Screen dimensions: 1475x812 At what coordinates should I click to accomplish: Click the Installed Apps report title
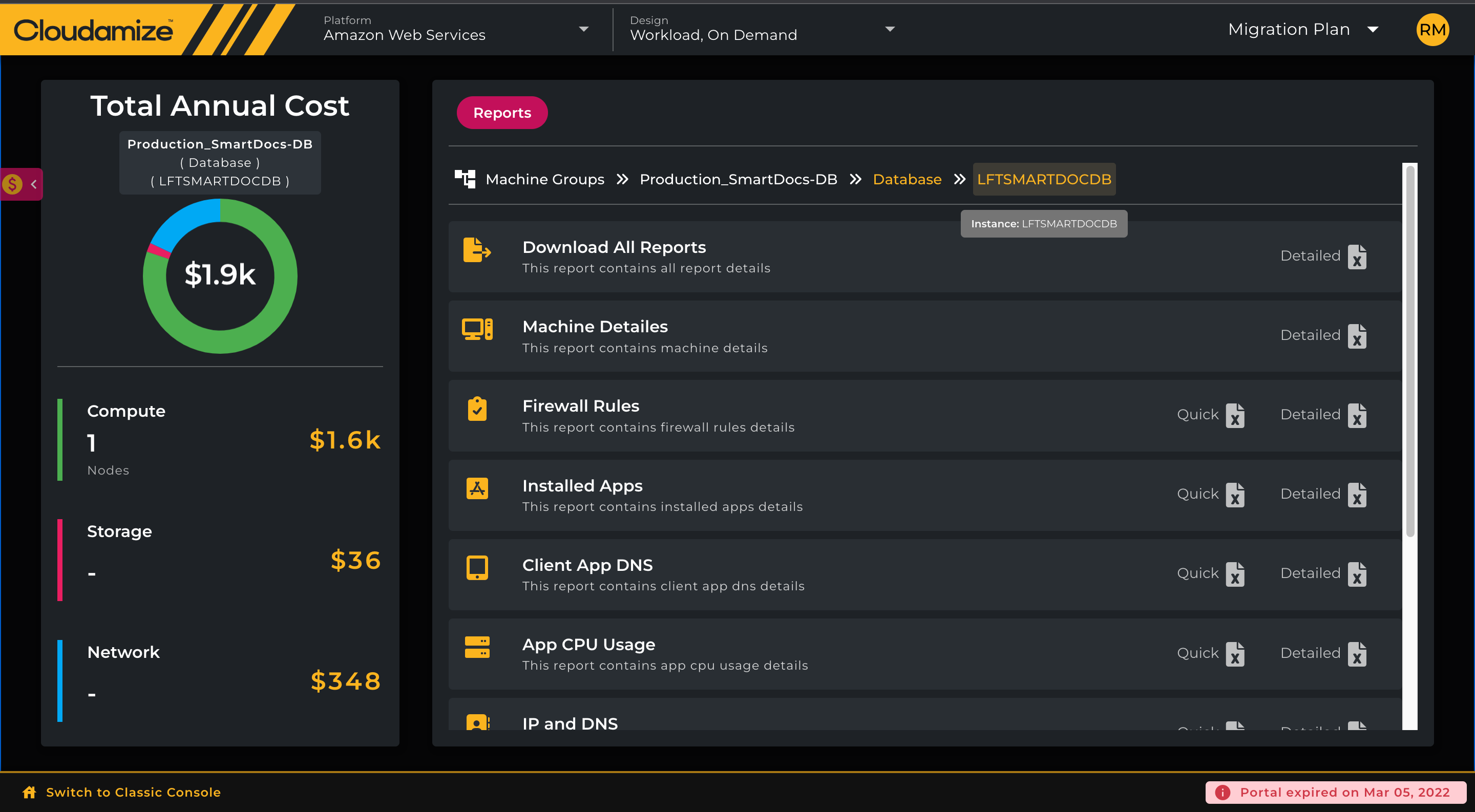(582, 485)
